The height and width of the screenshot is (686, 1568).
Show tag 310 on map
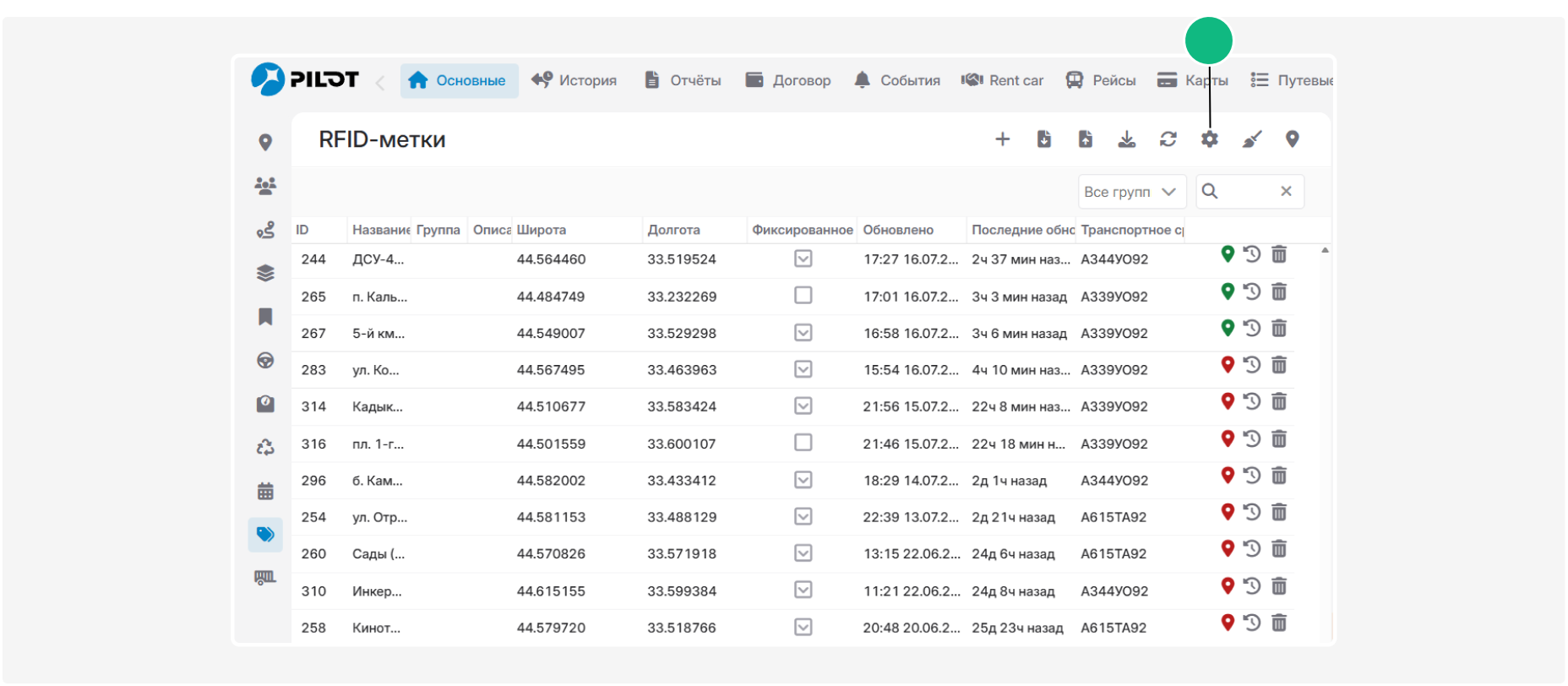point(1228,585)
